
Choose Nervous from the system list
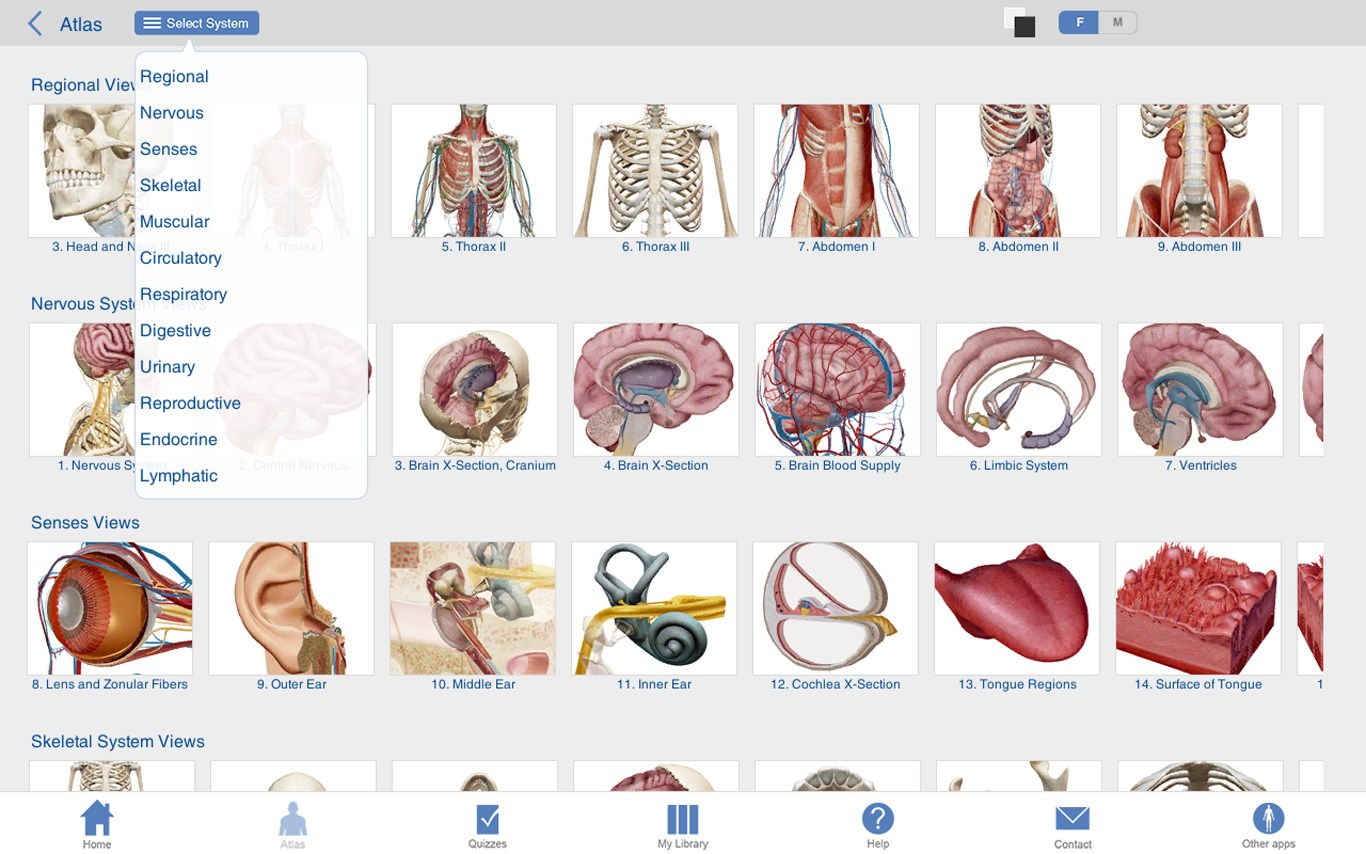172,113
